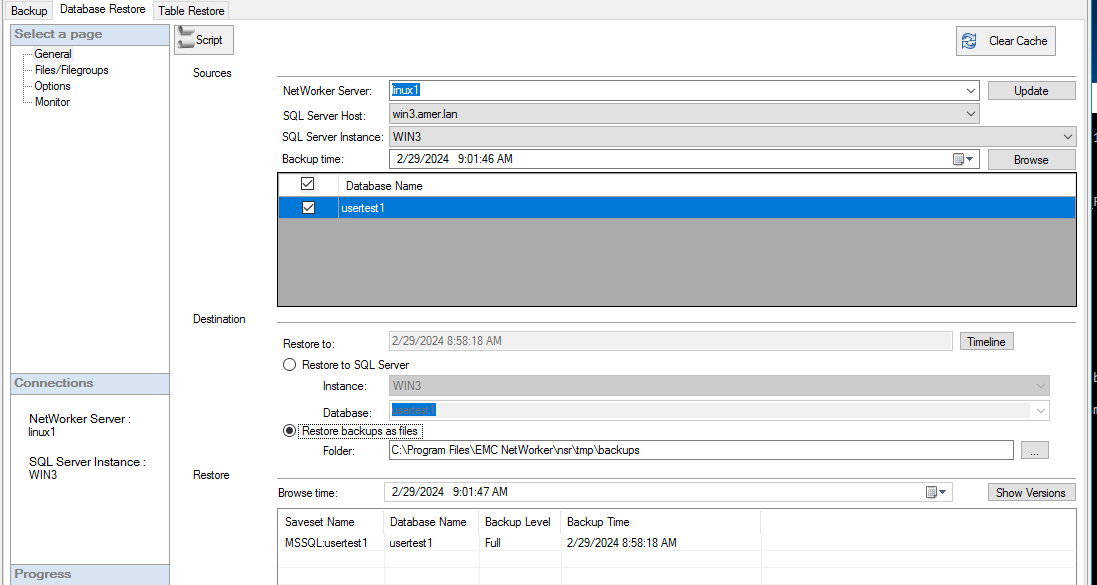
Task: Select the Monitor page in the tree
Action: [x=52, y=101]
